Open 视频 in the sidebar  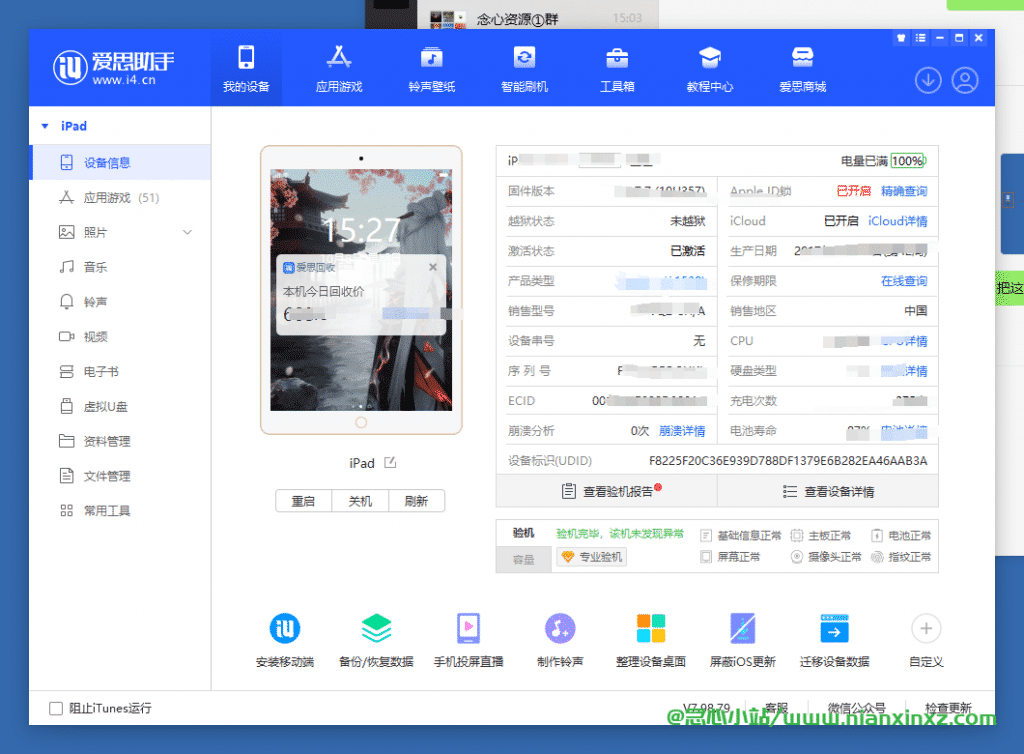pos(120,337)
